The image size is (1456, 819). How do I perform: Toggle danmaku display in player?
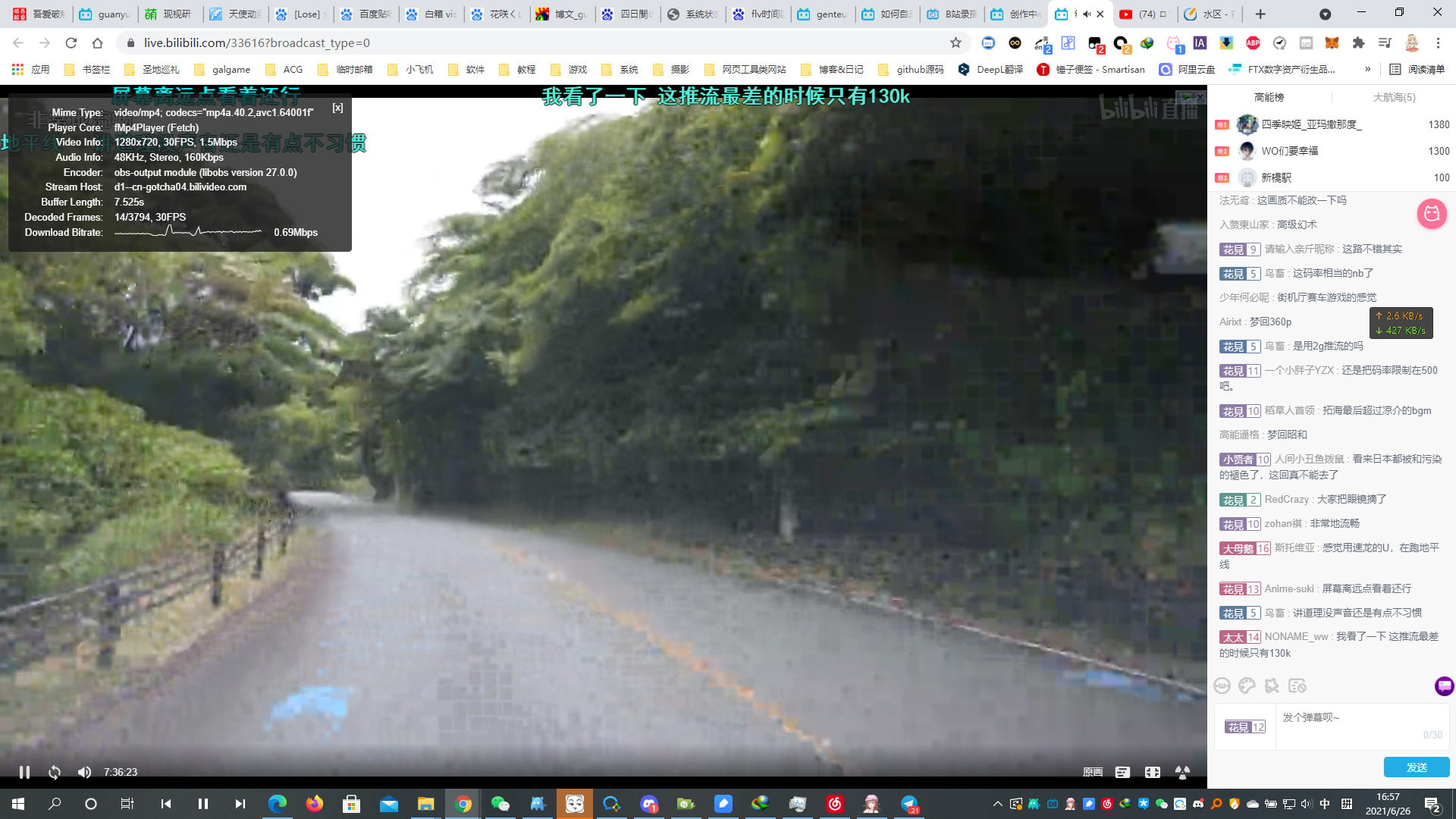pyautogui.click(x=1122, y=772)
